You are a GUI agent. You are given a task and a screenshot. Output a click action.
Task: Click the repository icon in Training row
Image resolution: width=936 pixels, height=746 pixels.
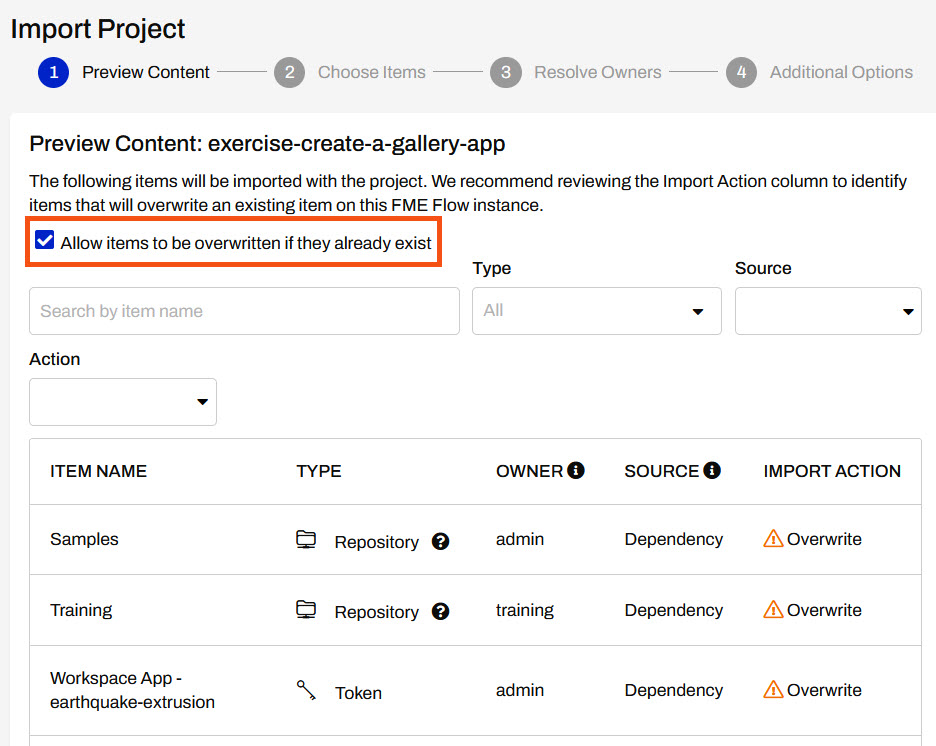point(306,610)
